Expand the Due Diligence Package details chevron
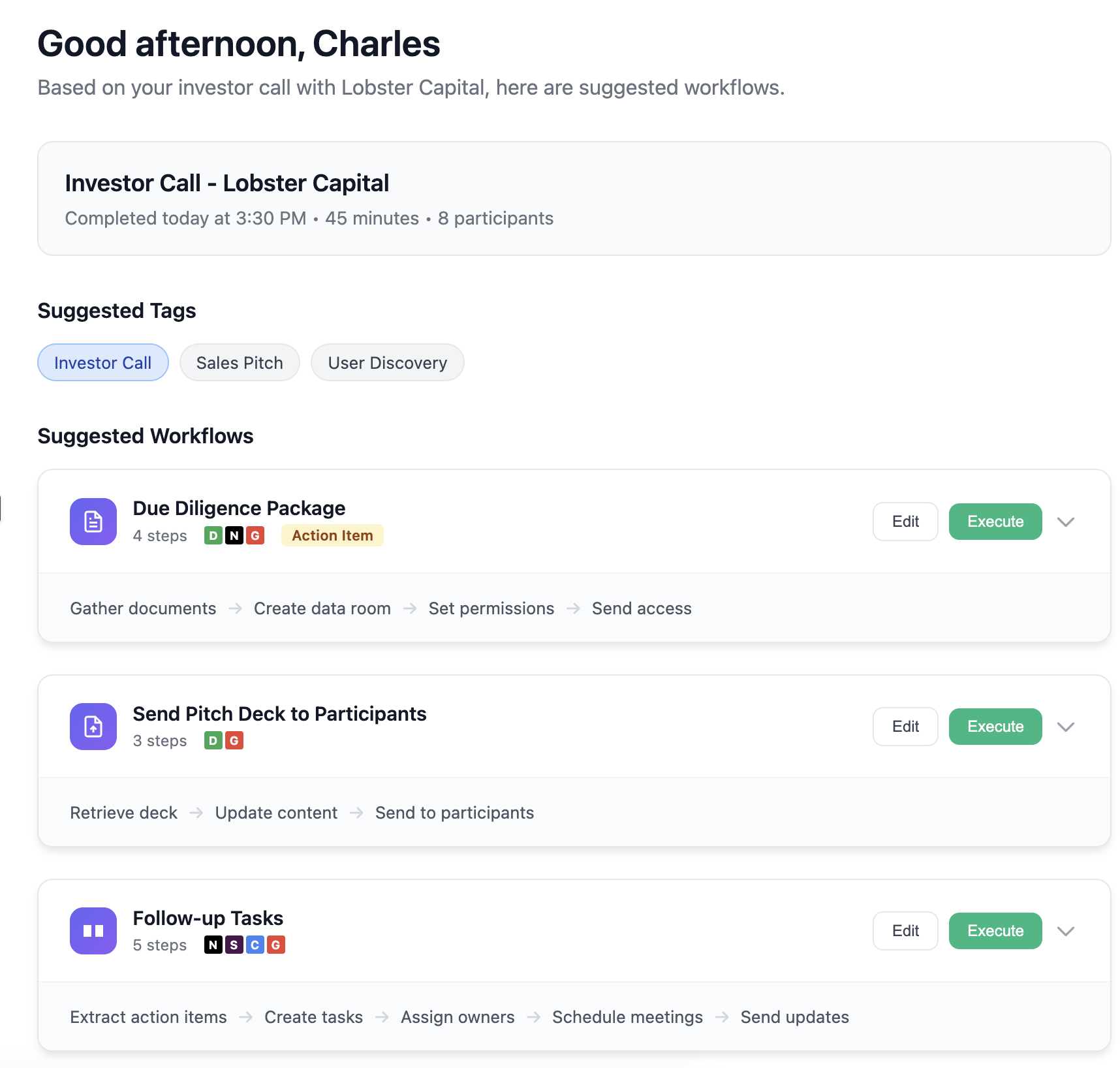Screen dimensions: 1120x1068 tap(1066, 522)
